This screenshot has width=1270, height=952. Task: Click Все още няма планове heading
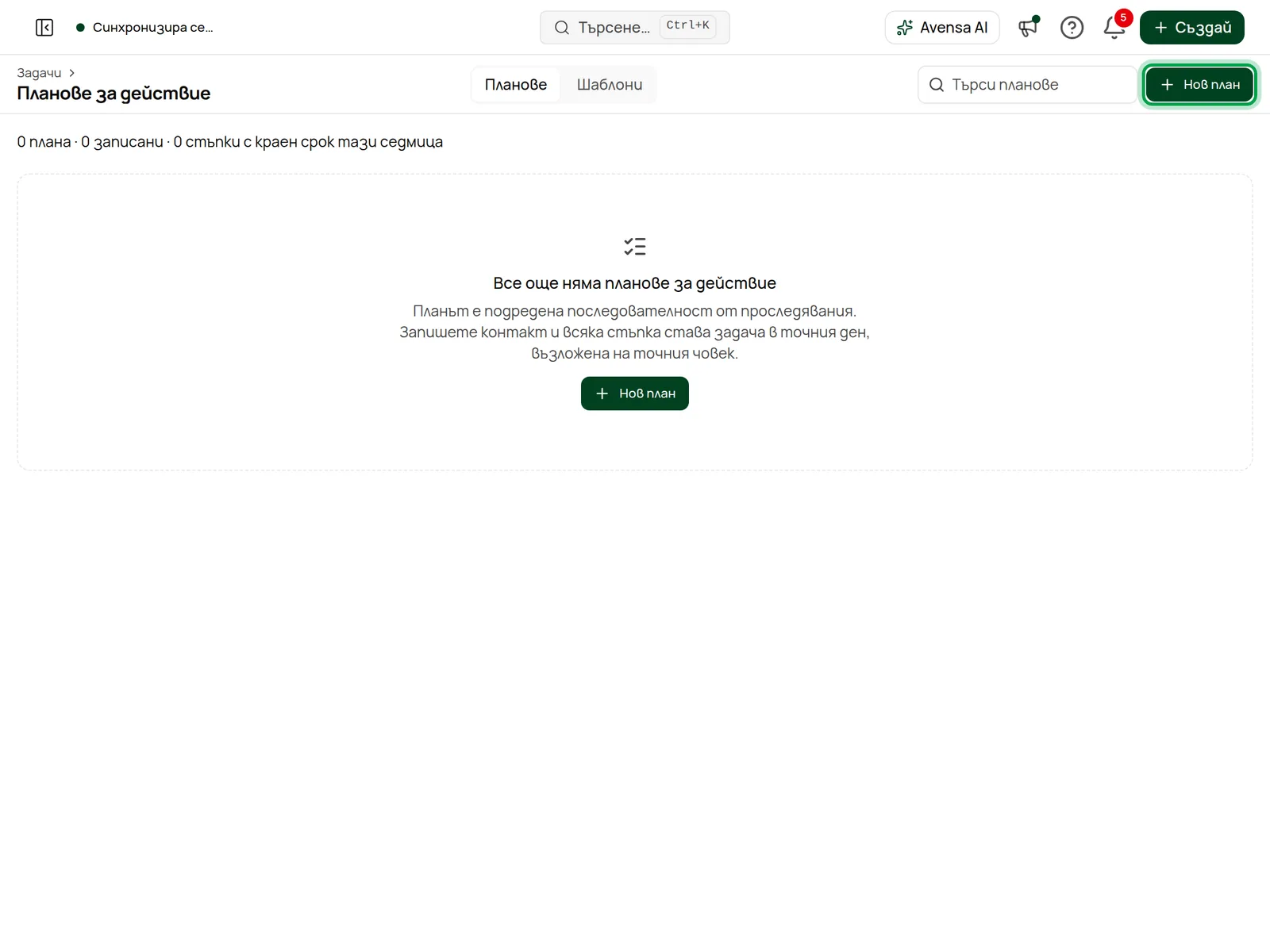click(x=635, y=283)
